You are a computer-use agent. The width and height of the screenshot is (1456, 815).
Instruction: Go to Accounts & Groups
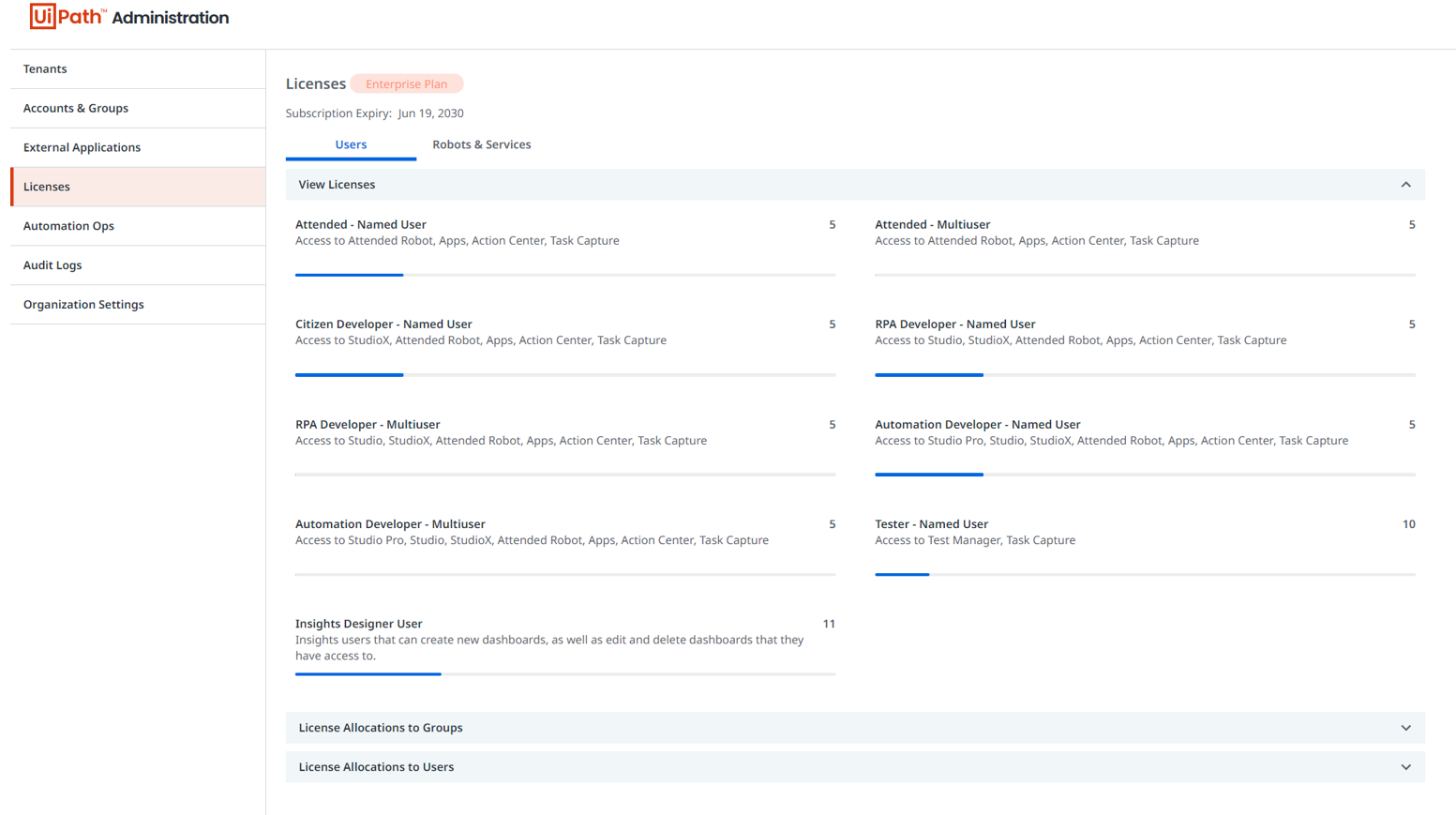[x=138, y=109]
